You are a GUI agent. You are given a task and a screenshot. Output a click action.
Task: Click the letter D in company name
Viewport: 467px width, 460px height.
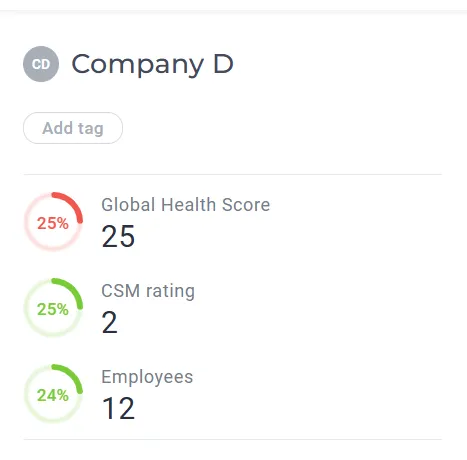[223, 64]
